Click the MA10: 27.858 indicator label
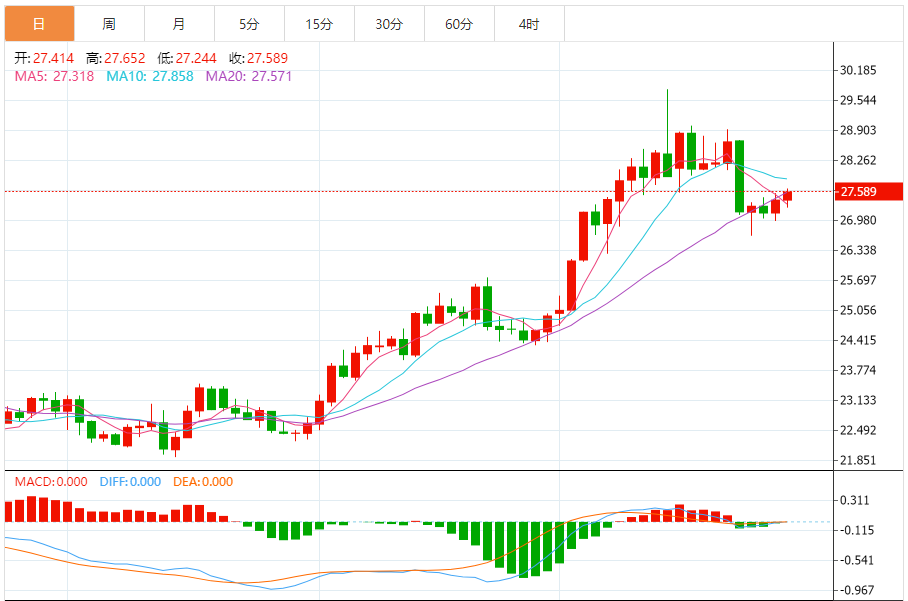 click(150, 76)
